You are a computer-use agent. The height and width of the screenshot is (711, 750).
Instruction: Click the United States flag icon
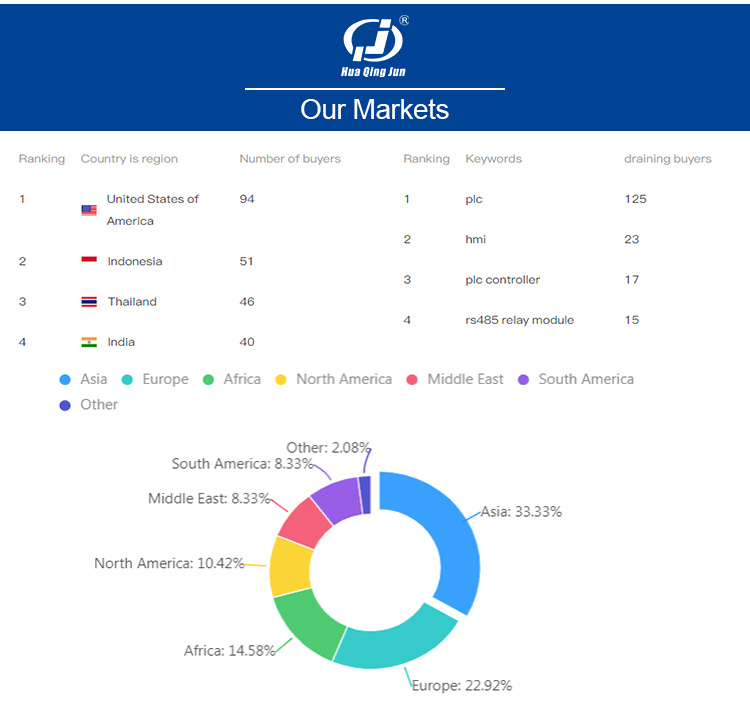[89, 210]
